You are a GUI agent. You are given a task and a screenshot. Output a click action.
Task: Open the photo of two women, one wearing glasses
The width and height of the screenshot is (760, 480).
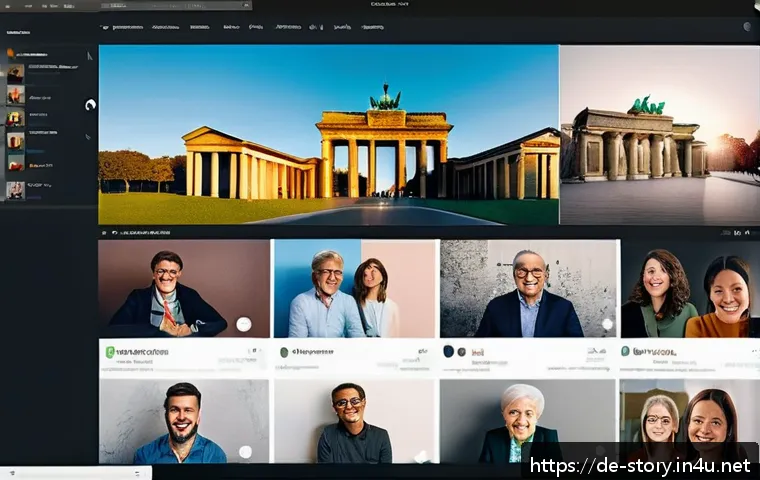click(x=690, y=421)
